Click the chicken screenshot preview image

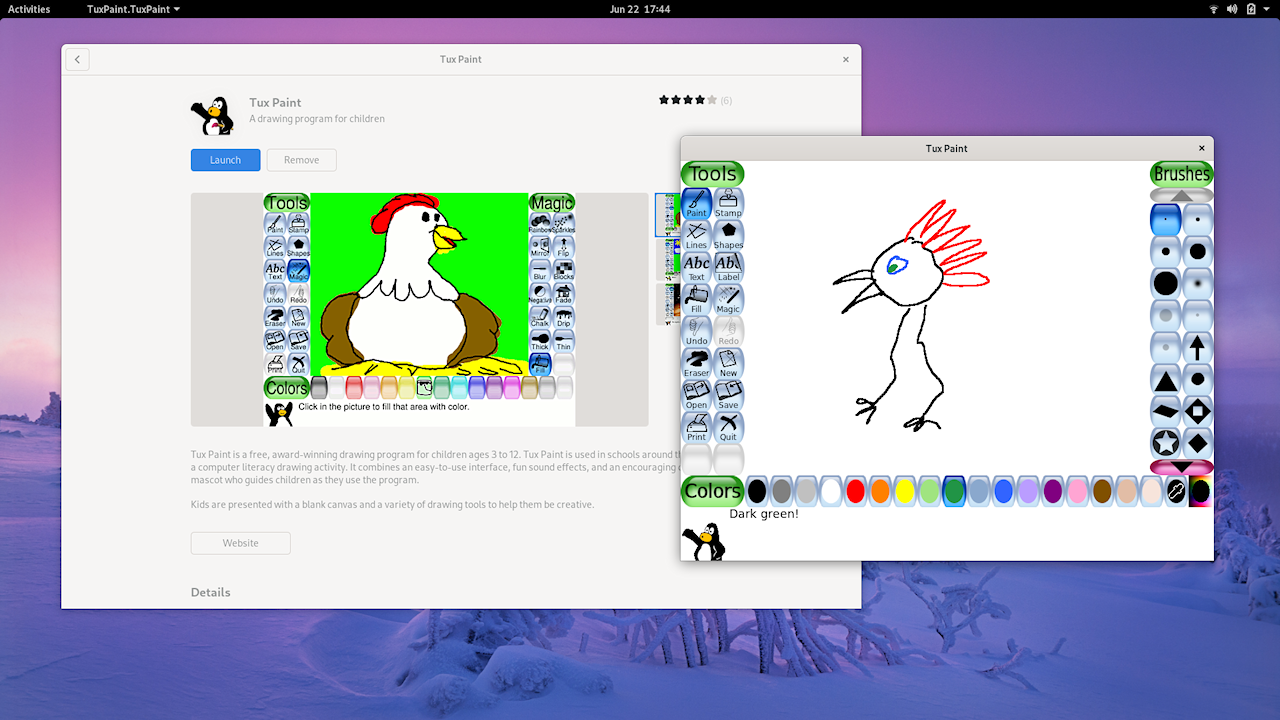coord(419,310)
